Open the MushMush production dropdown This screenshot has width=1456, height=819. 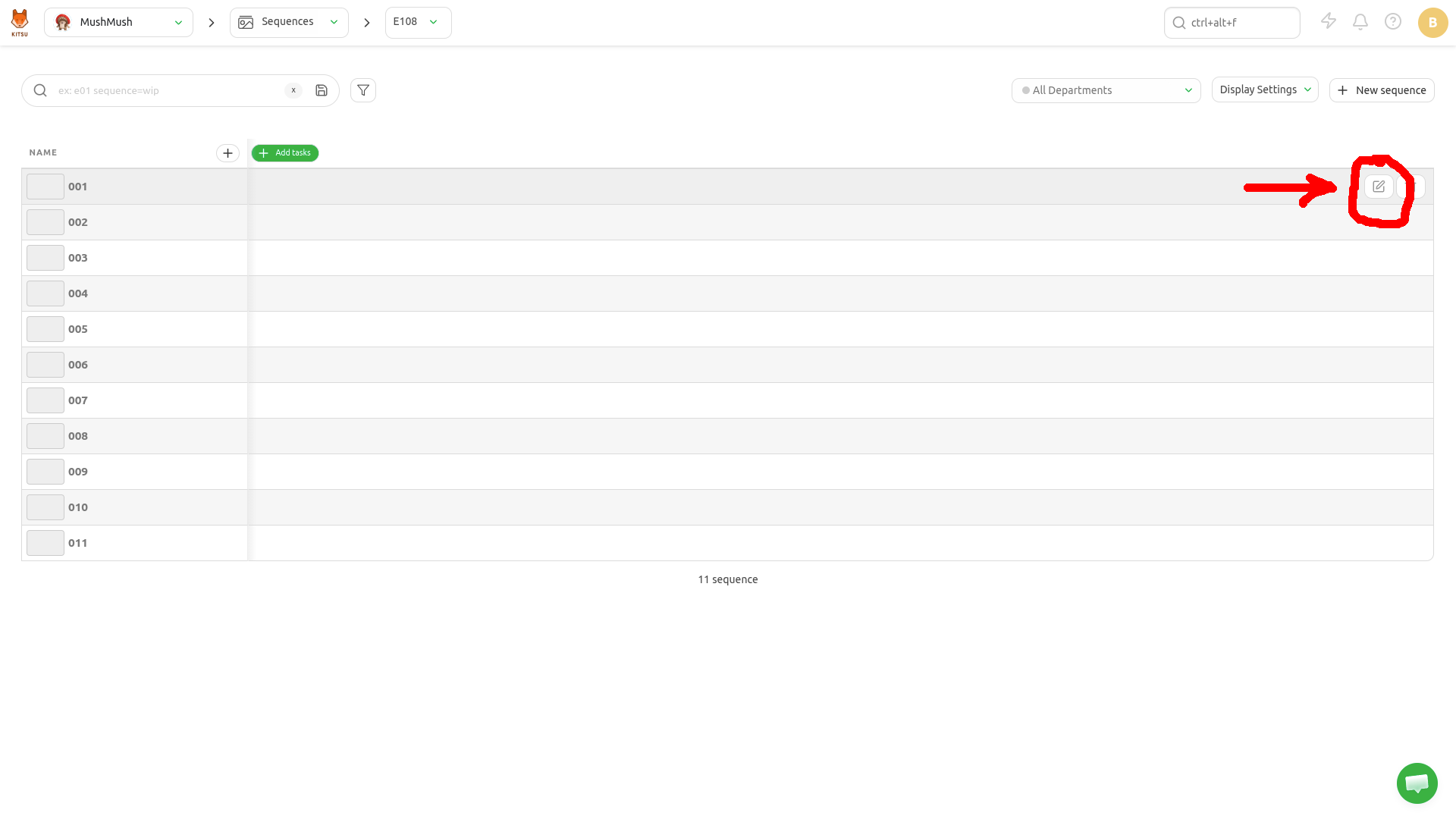(x=118, y=23)
